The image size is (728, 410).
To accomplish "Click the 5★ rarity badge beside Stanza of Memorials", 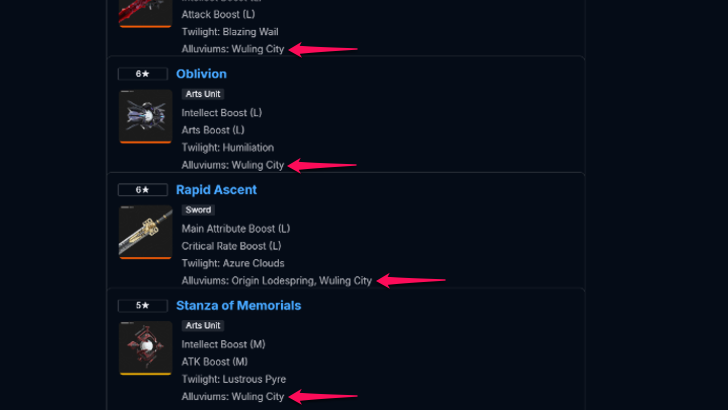I will coord(142,306).
